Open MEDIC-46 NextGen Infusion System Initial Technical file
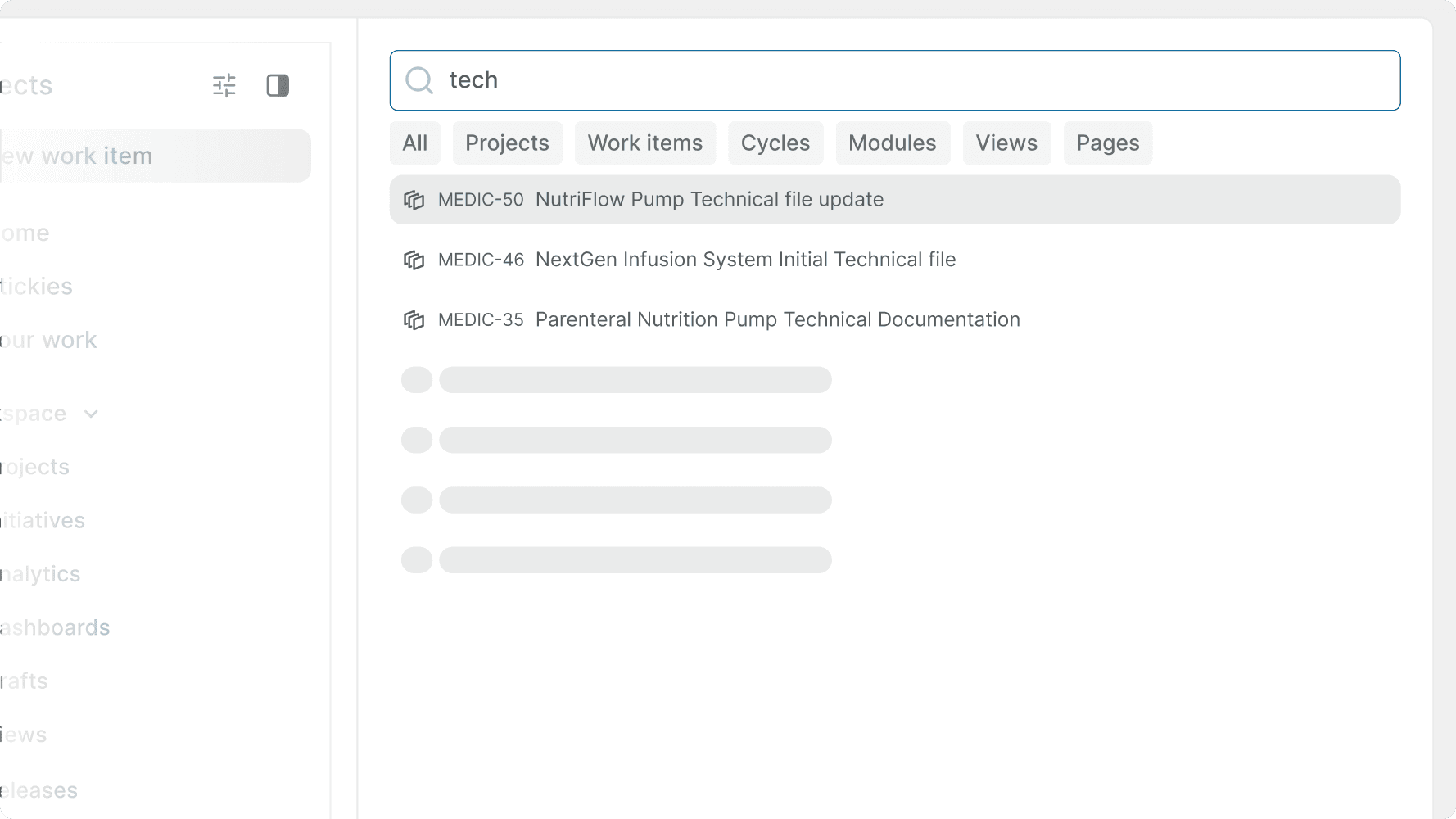This screenshot has height=819, width=1456. (x=745, y=260)
